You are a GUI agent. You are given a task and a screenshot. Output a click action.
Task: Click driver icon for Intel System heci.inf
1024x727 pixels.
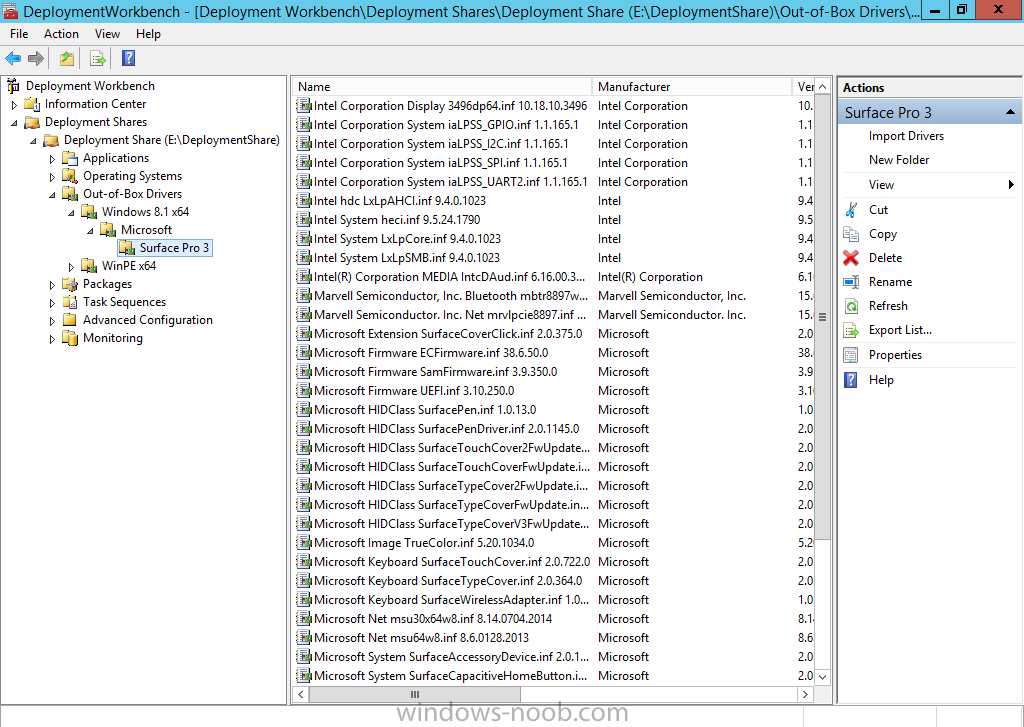click(x=304, y=219)
